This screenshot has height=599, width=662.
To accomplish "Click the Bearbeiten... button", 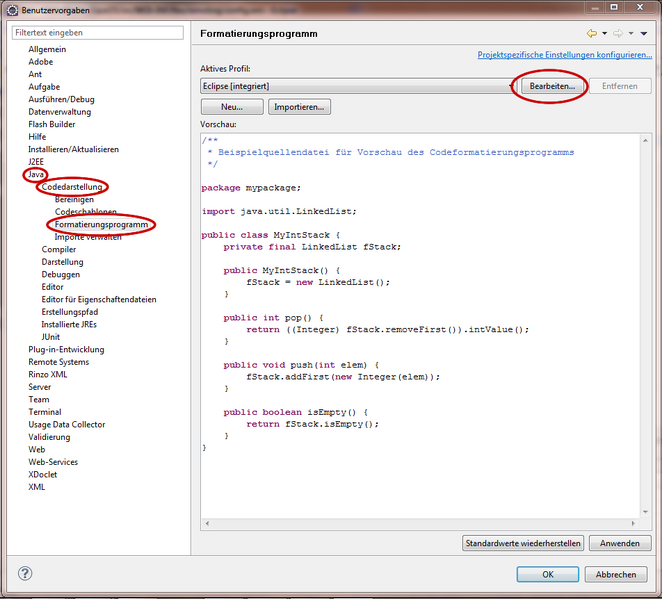I will pos(552,86).
